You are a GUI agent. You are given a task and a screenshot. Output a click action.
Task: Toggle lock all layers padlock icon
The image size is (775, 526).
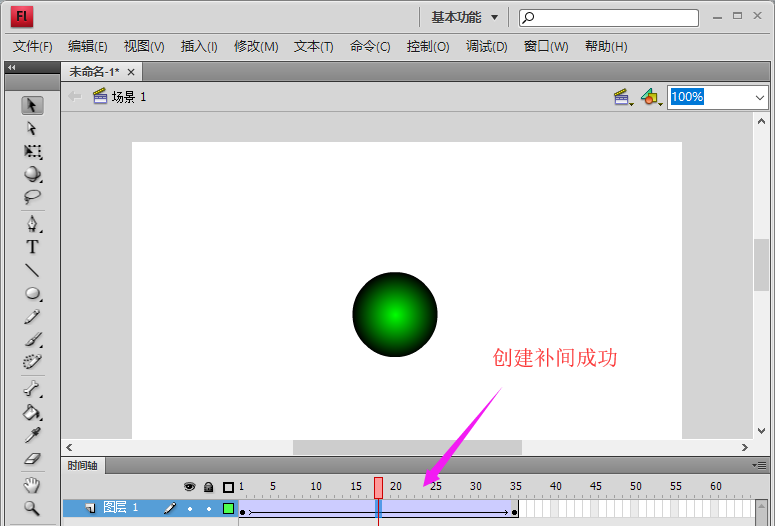tap(209, 487)
